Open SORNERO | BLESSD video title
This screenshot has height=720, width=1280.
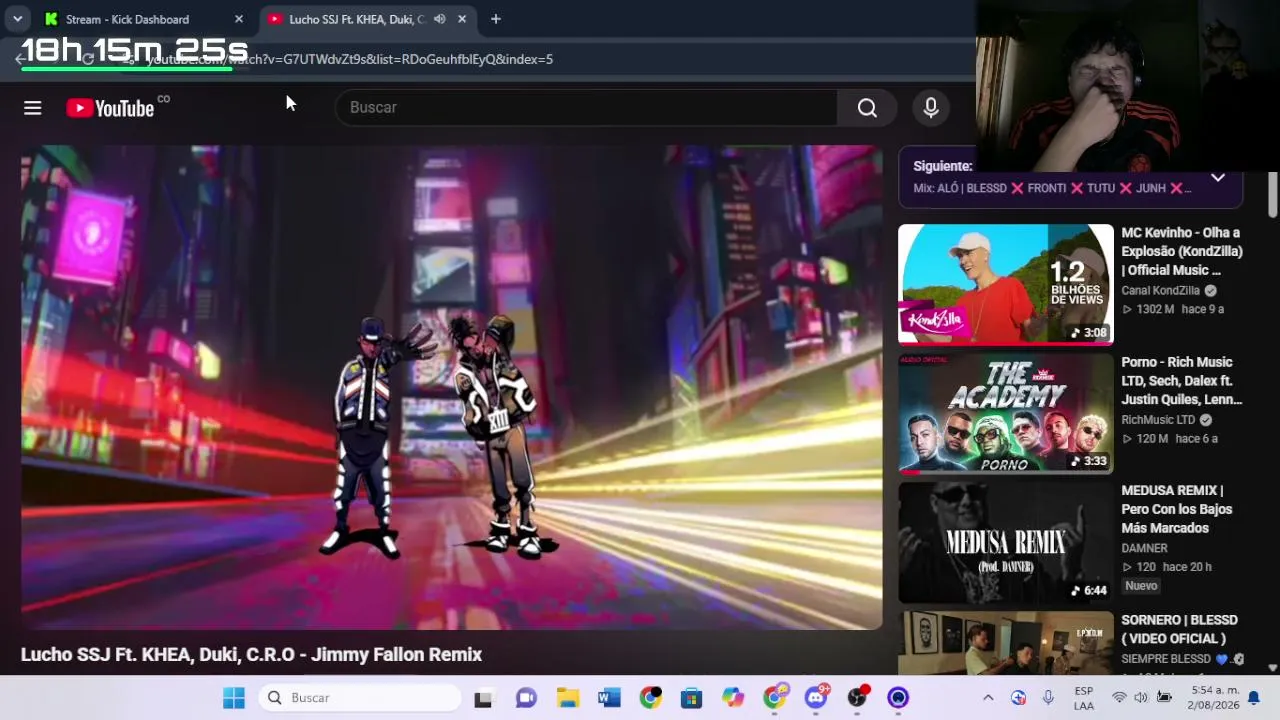click(1179, 629)
